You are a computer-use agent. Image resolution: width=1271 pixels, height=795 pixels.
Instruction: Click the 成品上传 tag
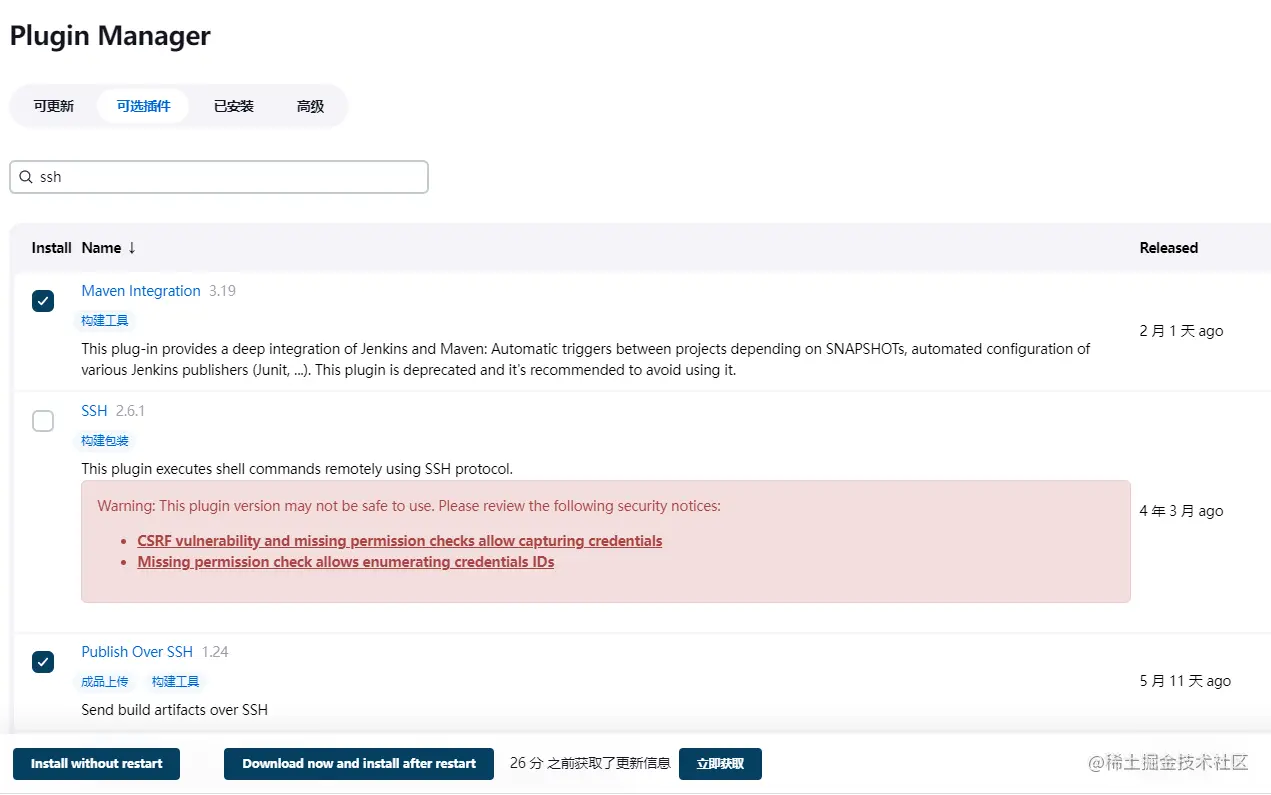point(105,682)
